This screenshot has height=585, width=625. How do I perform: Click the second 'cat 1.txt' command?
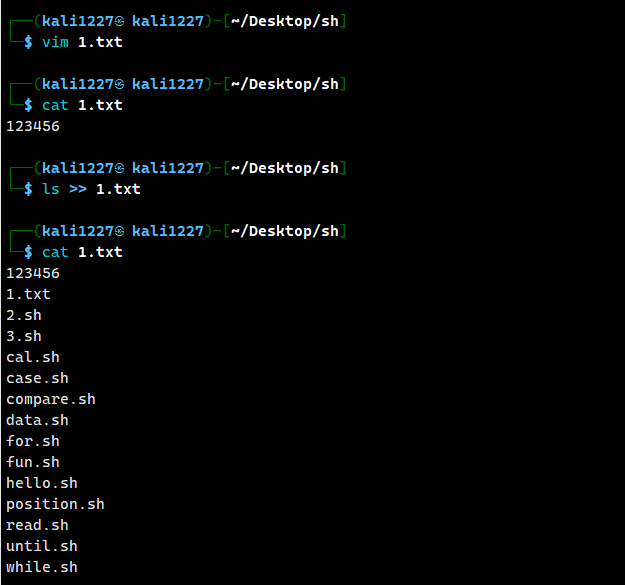[82, 252]
